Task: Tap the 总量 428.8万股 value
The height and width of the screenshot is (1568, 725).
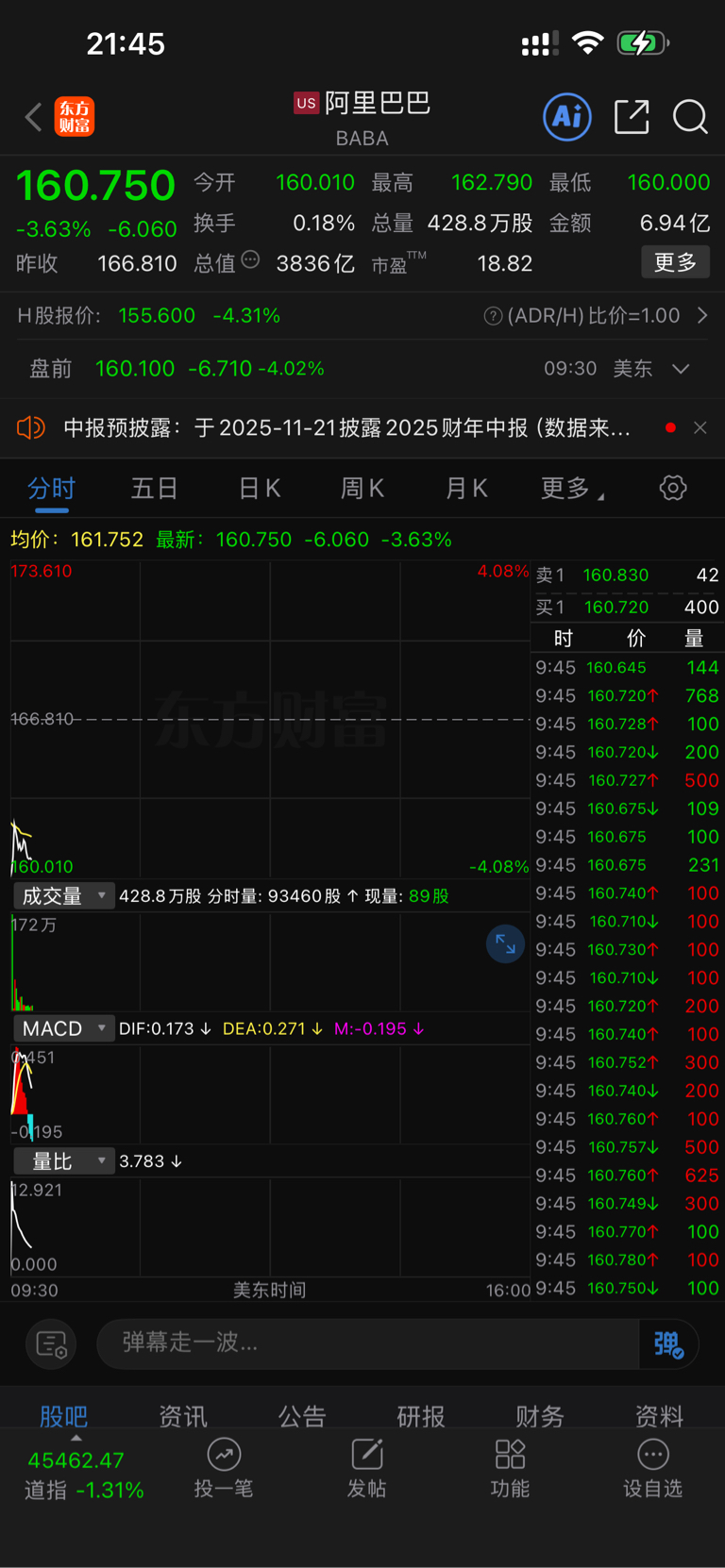Action: tap(480, 223)
